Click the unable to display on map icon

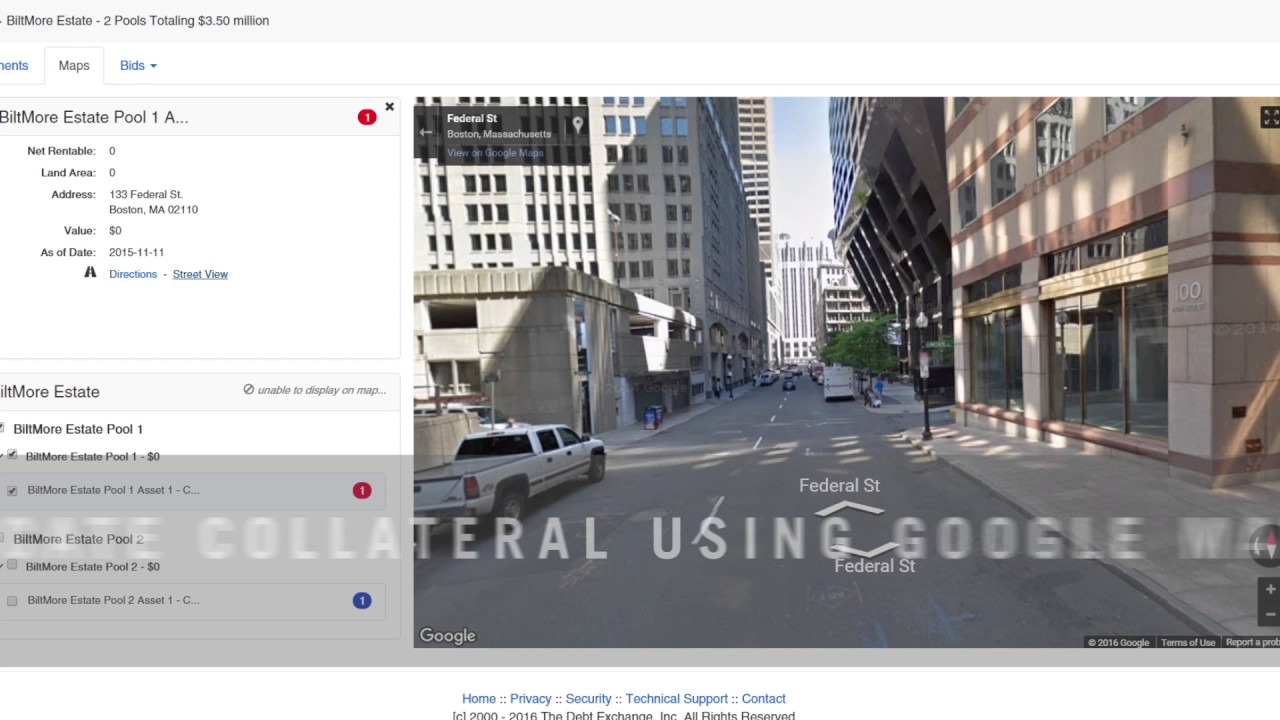tap(248, 389)
